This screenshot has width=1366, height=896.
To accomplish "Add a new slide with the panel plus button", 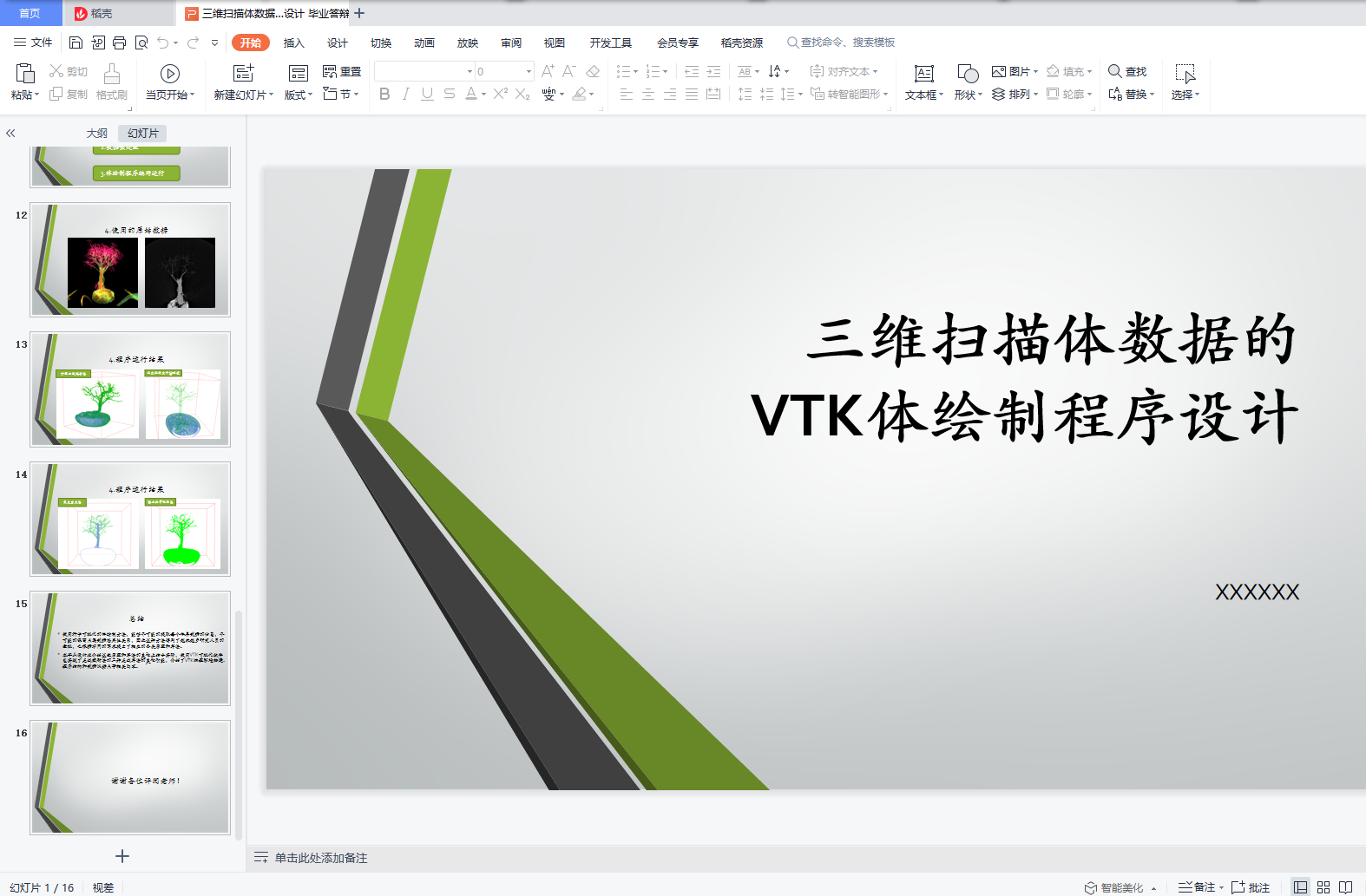I will click(x=122, y=856).
